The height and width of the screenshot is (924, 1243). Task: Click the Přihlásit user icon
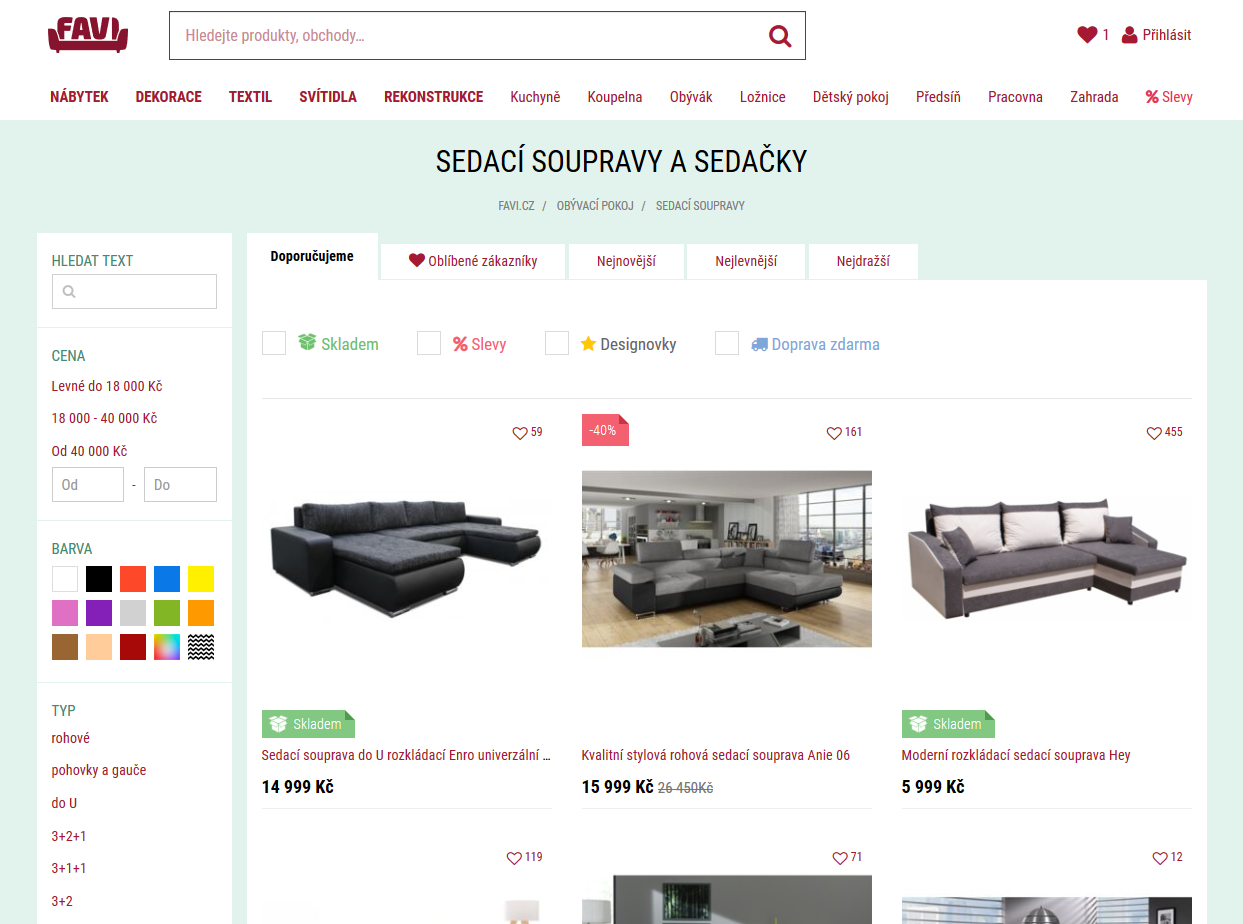coord(1130,35)
